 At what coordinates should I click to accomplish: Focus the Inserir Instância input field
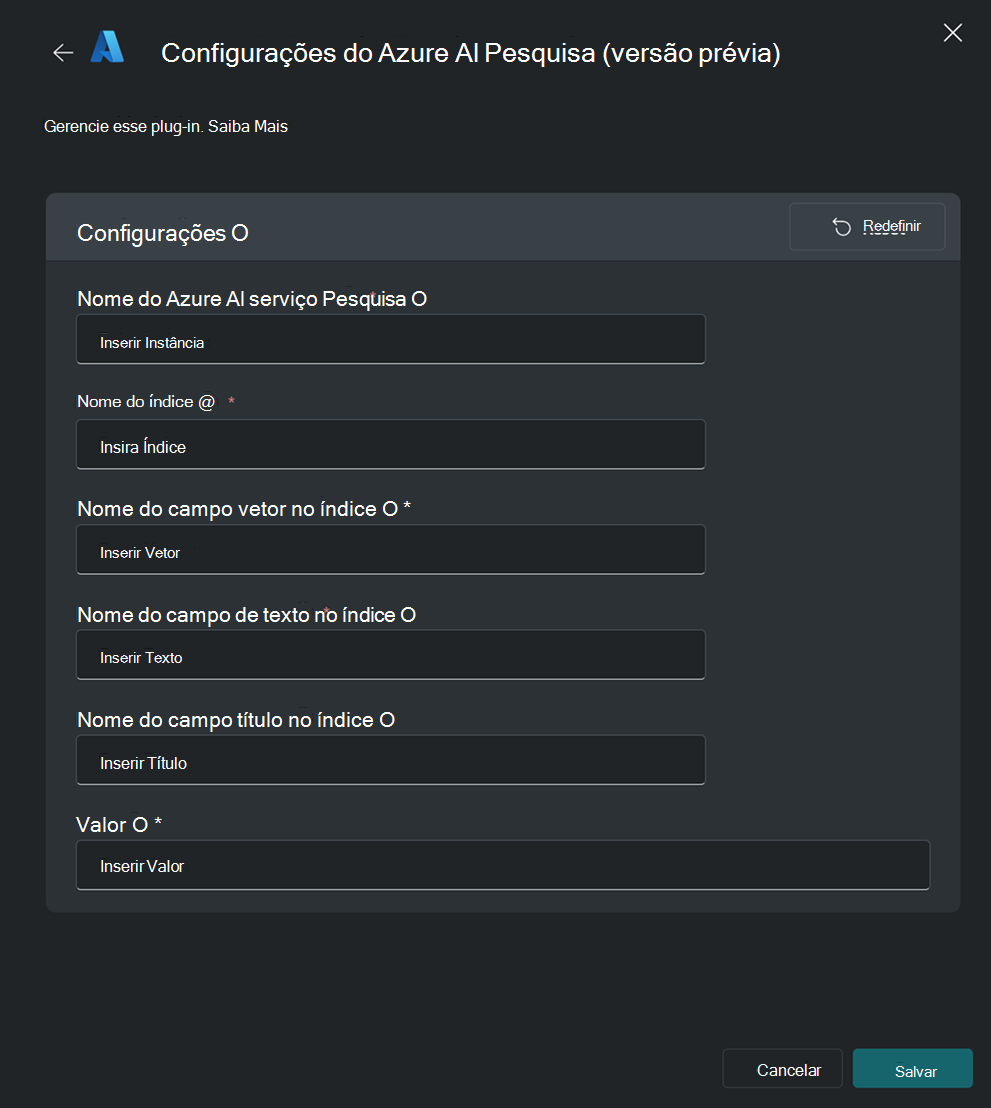tap(391, 340)
